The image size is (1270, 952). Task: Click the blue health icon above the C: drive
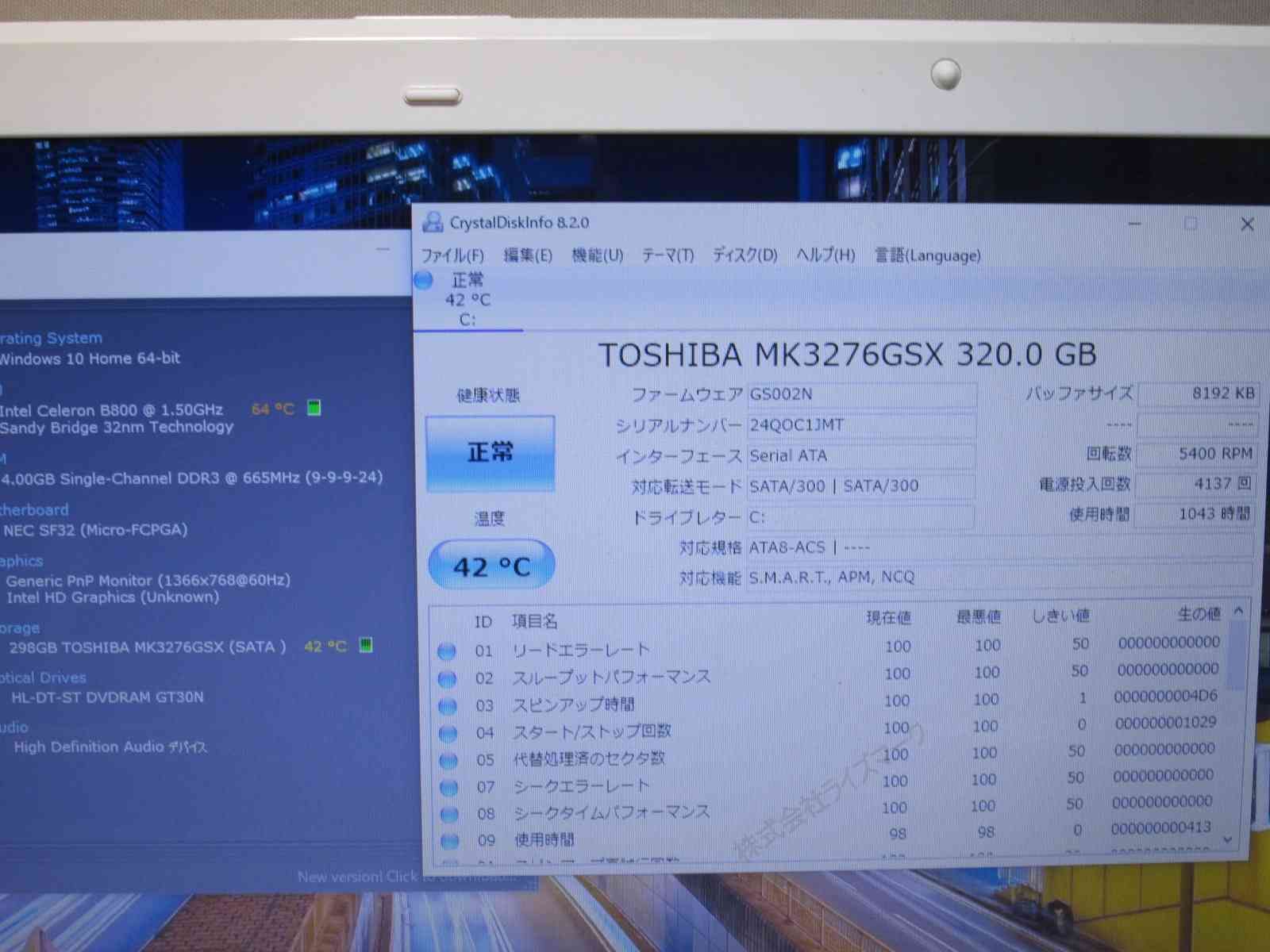[x=421, y=280]
